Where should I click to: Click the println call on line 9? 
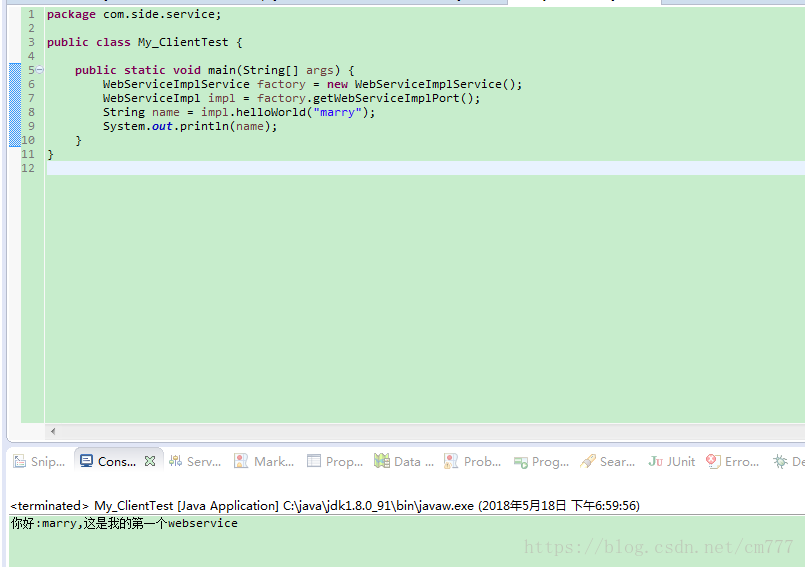(x=204, y=126)
